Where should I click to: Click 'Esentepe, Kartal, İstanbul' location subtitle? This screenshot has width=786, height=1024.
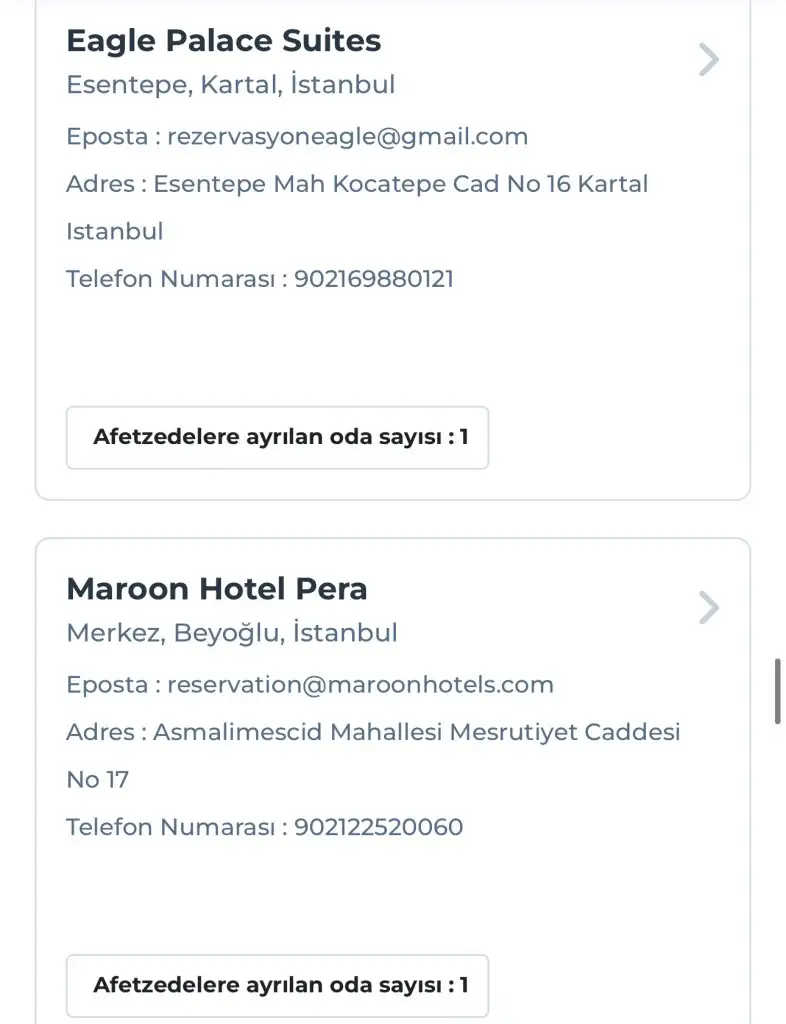[x=230, y=85]
